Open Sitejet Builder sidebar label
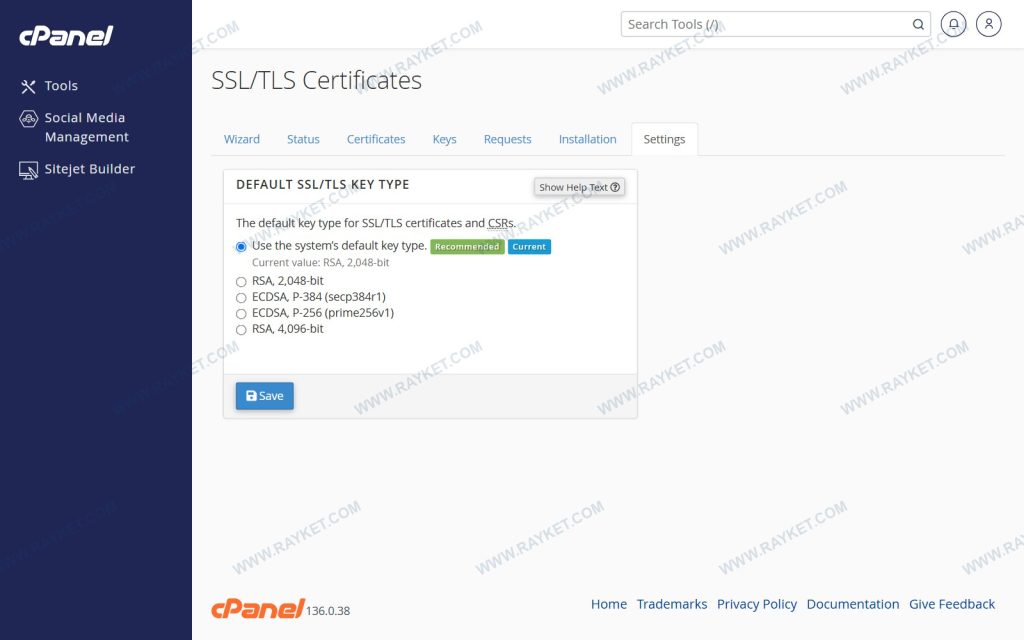1024x640 pixels. click(x=89, y=169)
